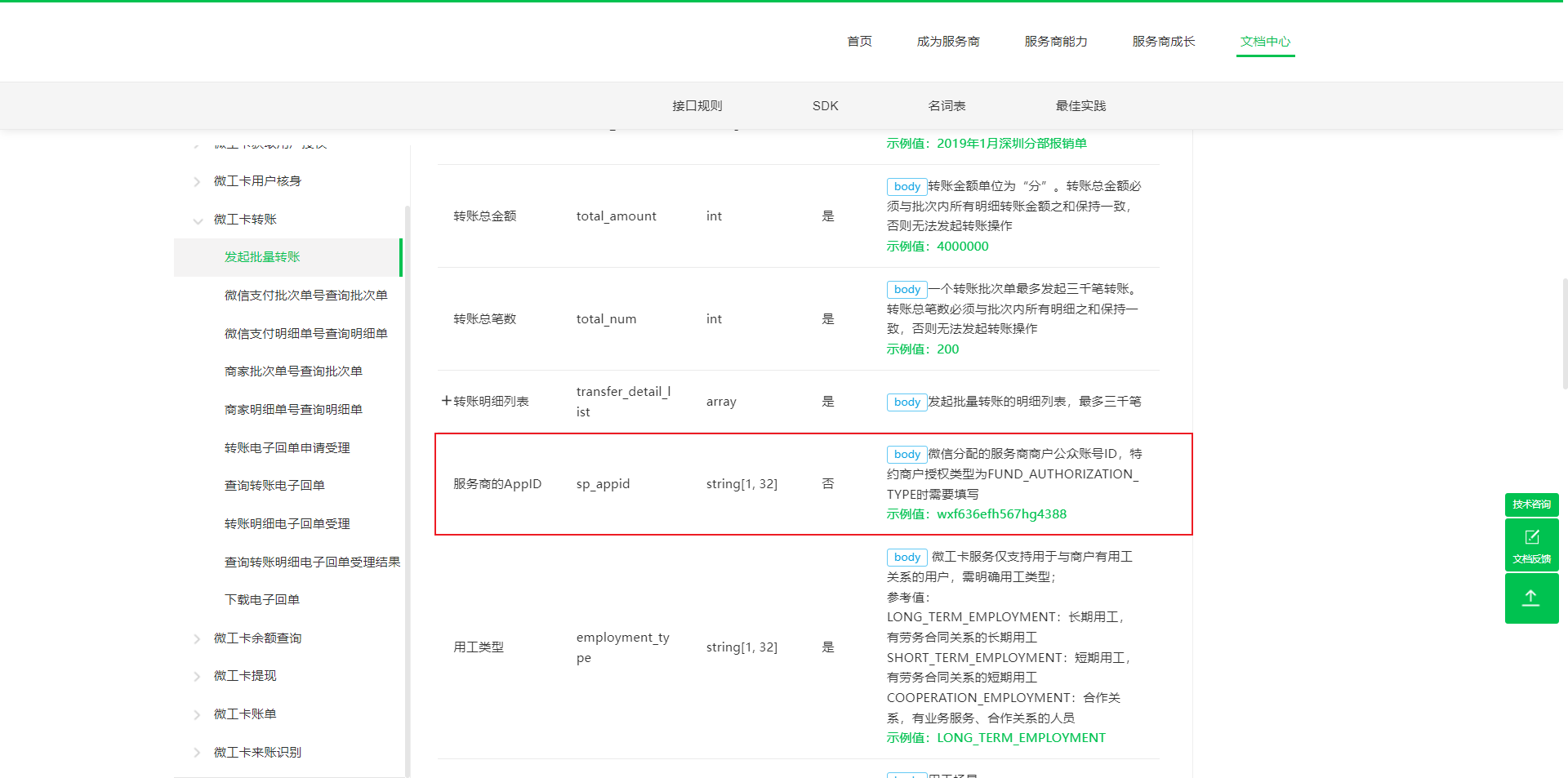Click 微工卡来账识别 sidebar label
The width and height of the screenshot is (1568, 778).
coord(257,753)
